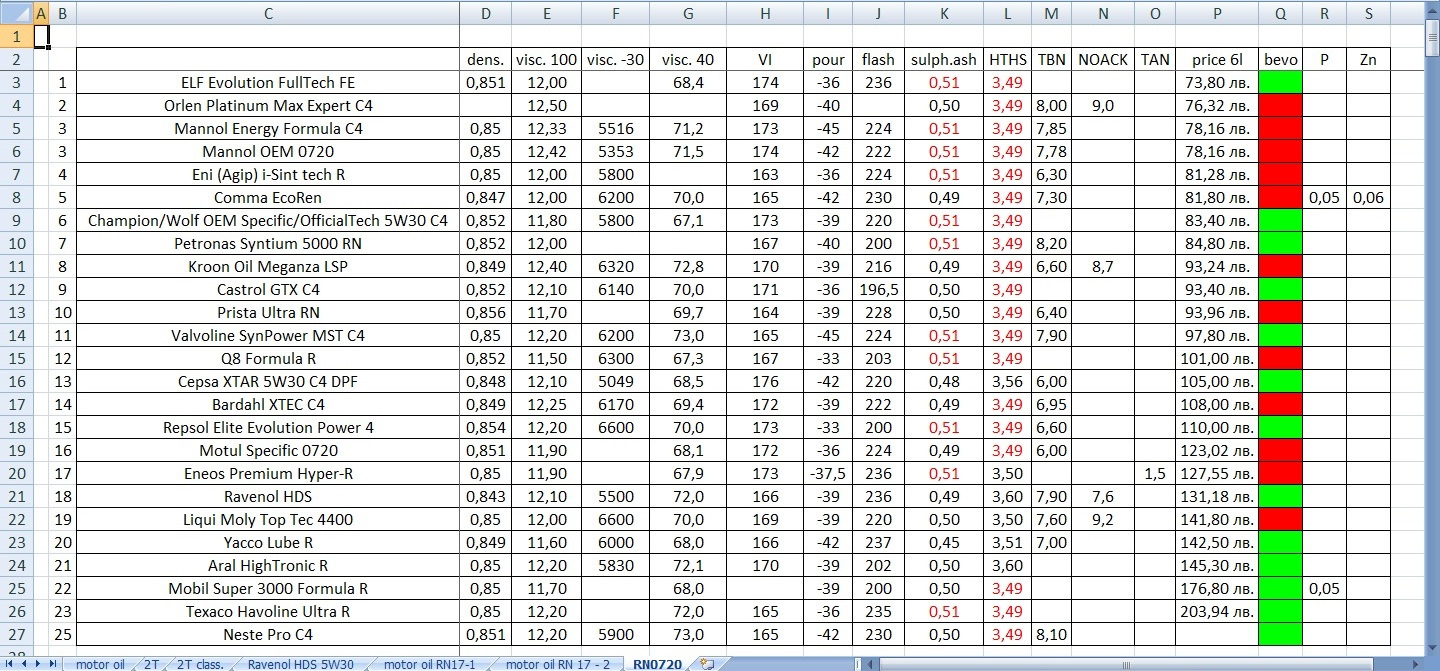Click green bevo cell for ELF Evolution
The width and height of the screenshot is (1440, 671).
click(1280, 83)
